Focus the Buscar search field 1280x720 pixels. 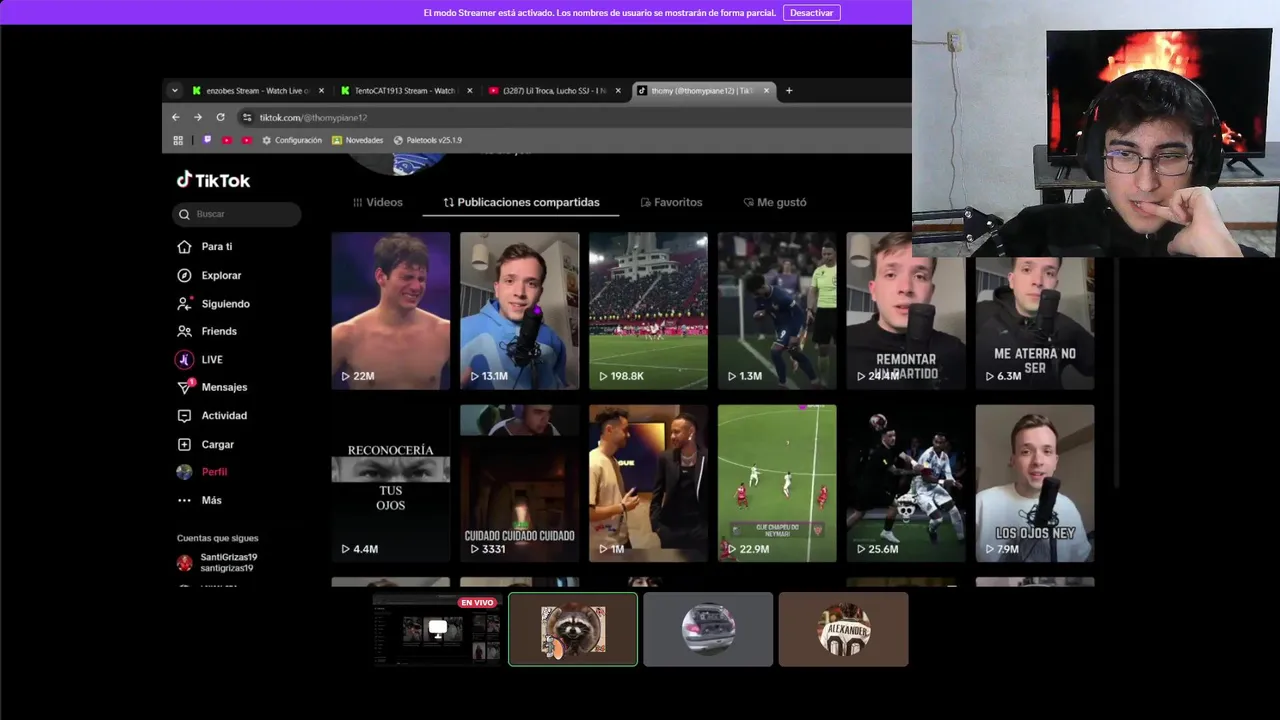(236, 214)
